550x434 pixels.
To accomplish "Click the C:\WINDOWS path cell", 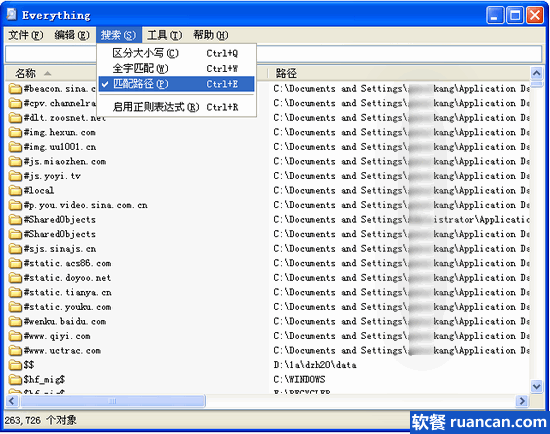I will pos(299,380).
